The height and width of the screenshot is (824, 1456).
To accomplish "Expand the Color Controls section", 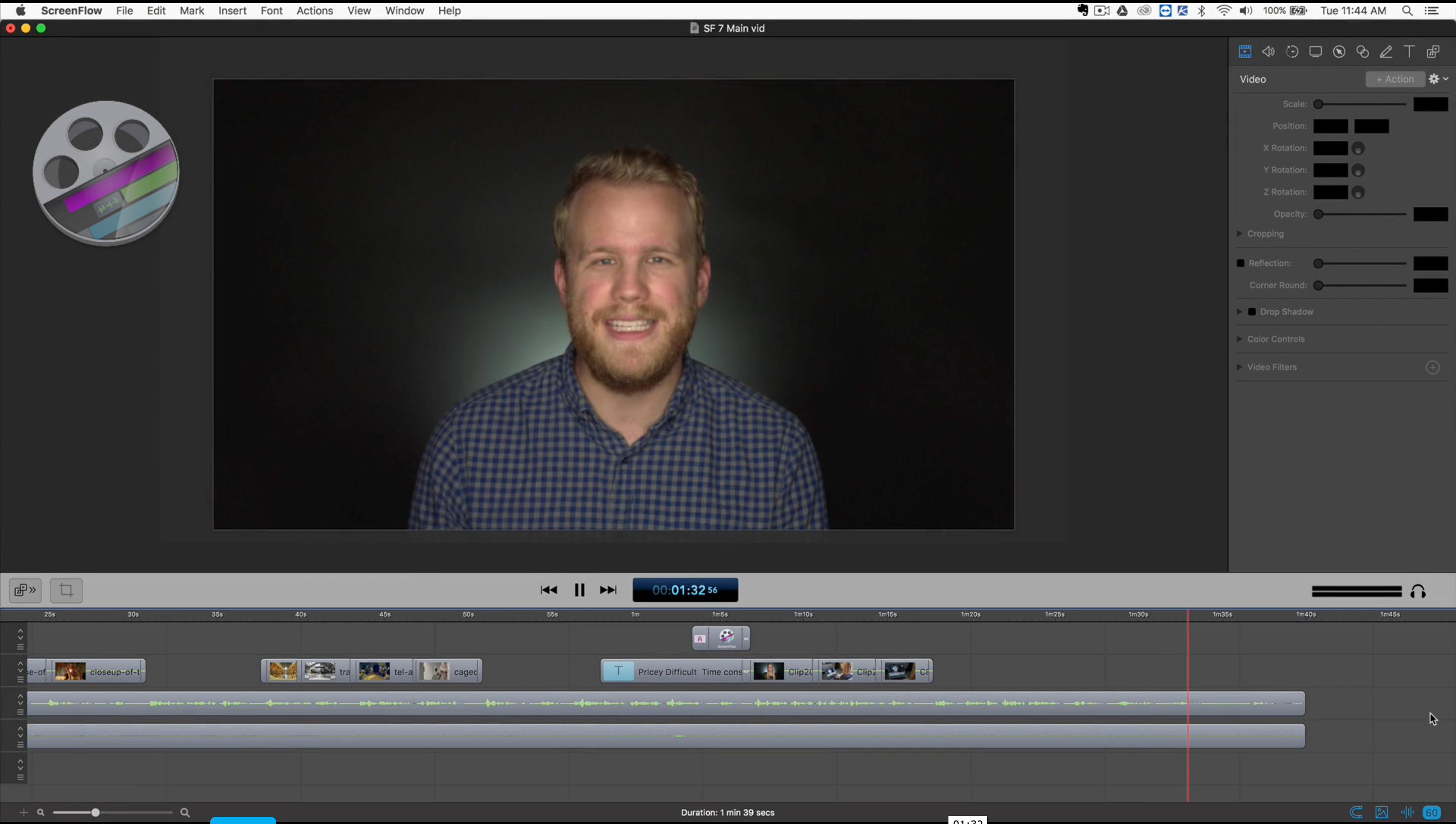I will pyautogui.click(x=1239, y=338).
